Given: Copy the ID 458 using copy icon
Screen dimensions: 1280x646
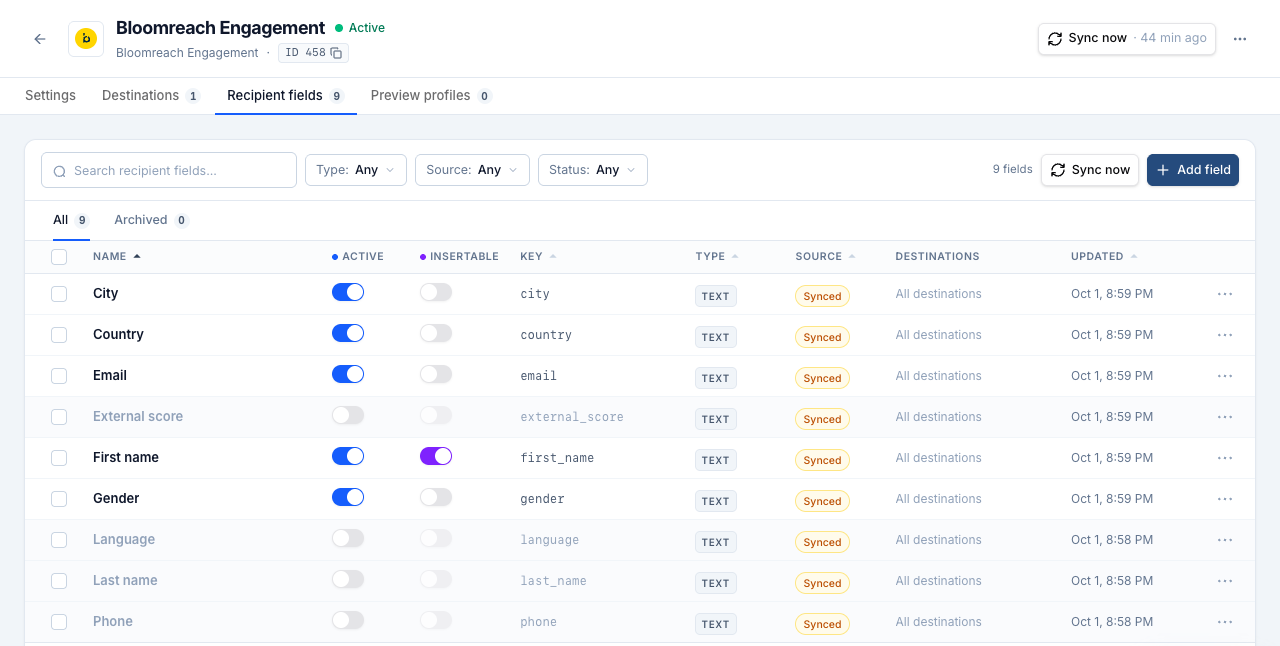Looking at the screenshot, I should coord(336,53).
